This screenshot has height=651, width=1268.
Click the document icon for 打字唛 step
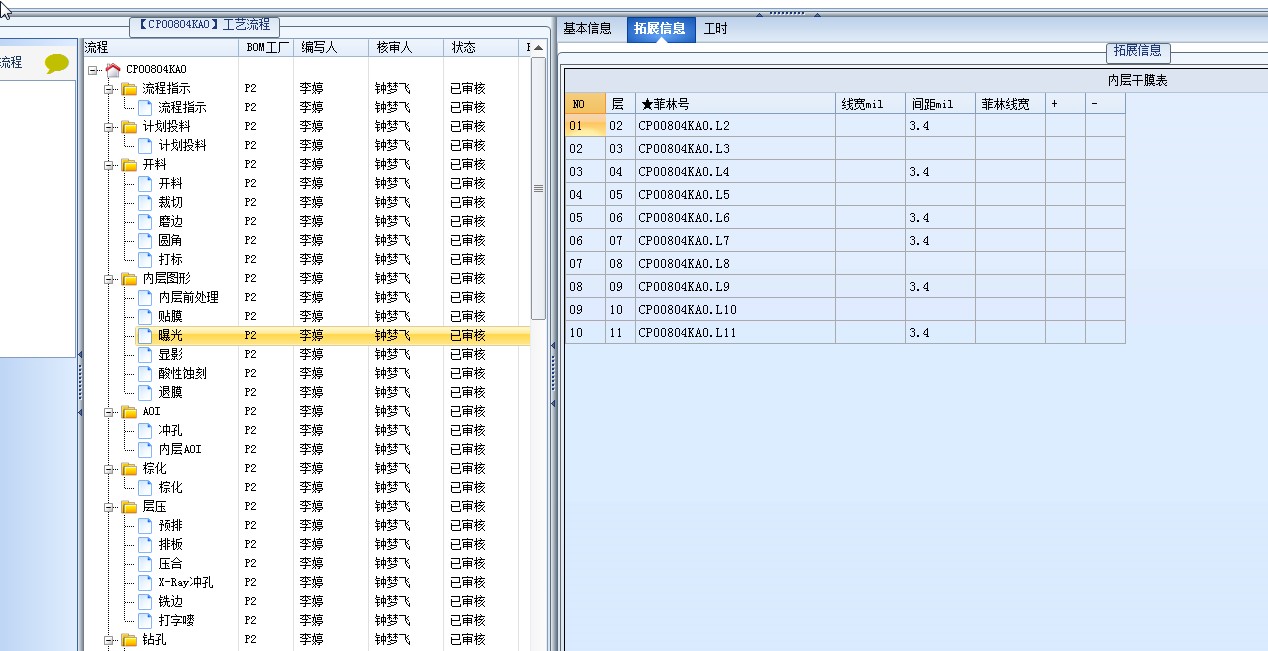pos(145,620)
